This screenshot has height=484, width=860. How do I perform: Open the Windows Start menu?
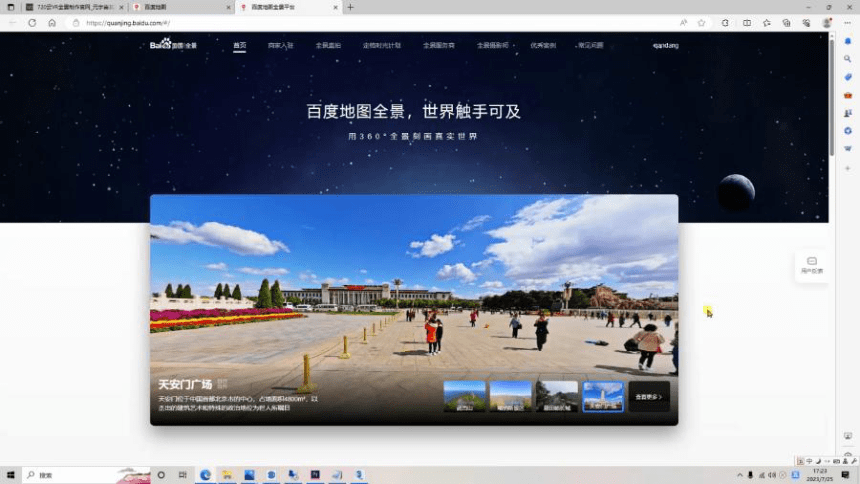pos(10,475)
